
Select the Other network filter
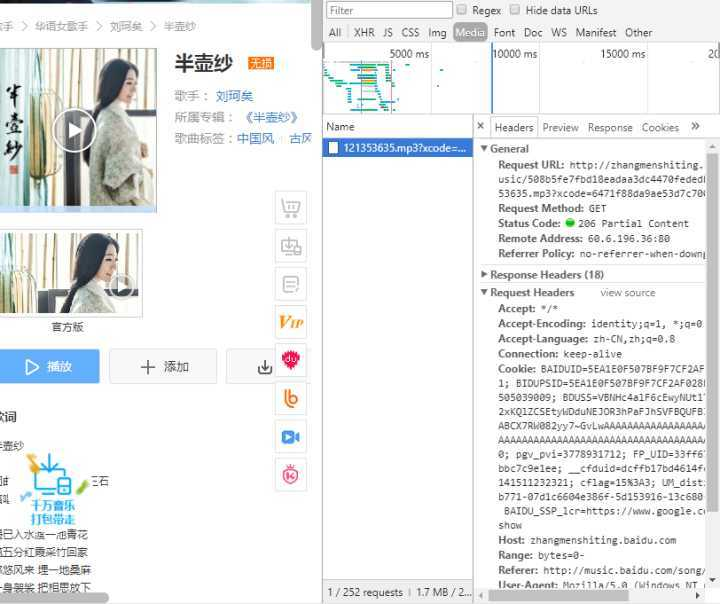639,33
